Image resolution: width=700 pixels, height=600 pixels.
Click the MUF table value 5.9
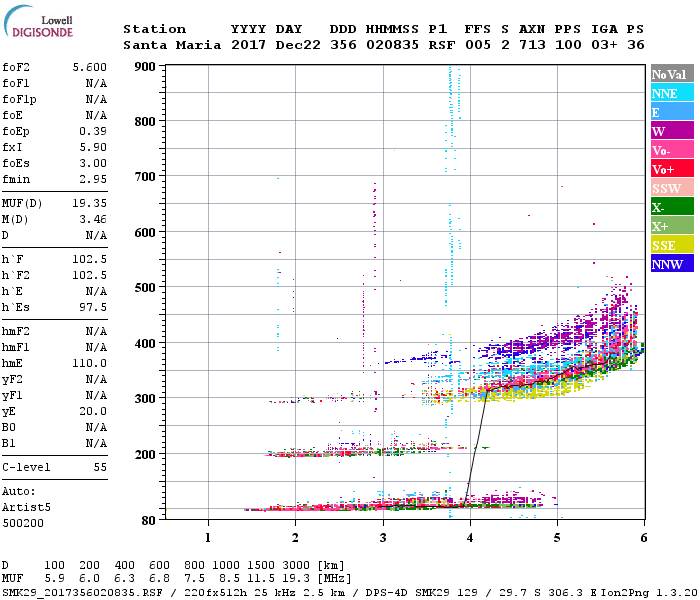click(54, 579)
